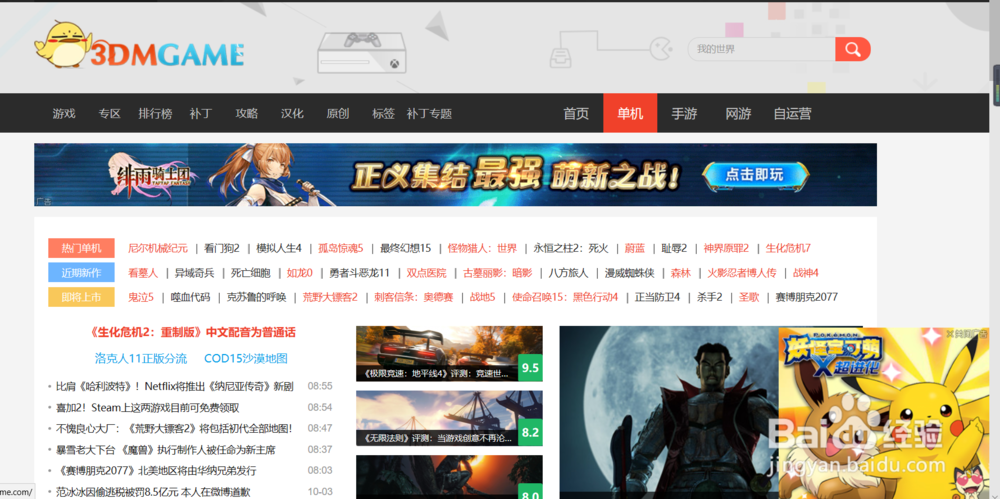Open the 死亡细胞 link
The width and height of the screenshot is (1000, 499).
[251, 273]
